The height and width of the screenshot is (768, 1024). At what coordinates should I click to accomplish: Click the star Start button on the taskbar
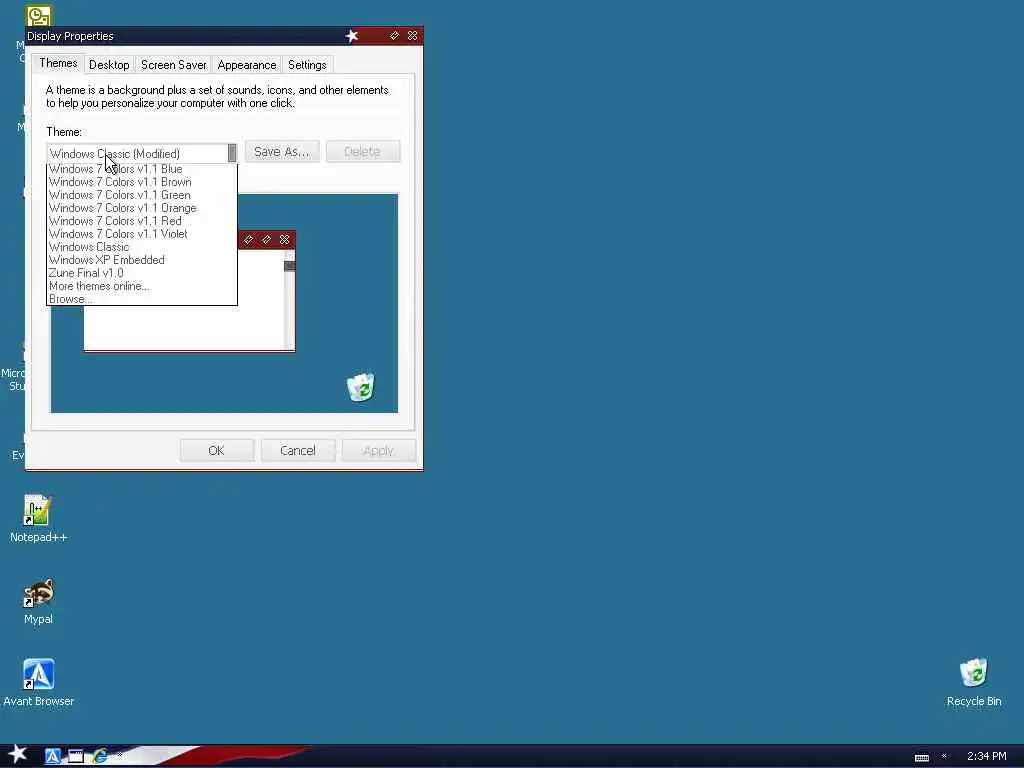(x=18, y=754)
